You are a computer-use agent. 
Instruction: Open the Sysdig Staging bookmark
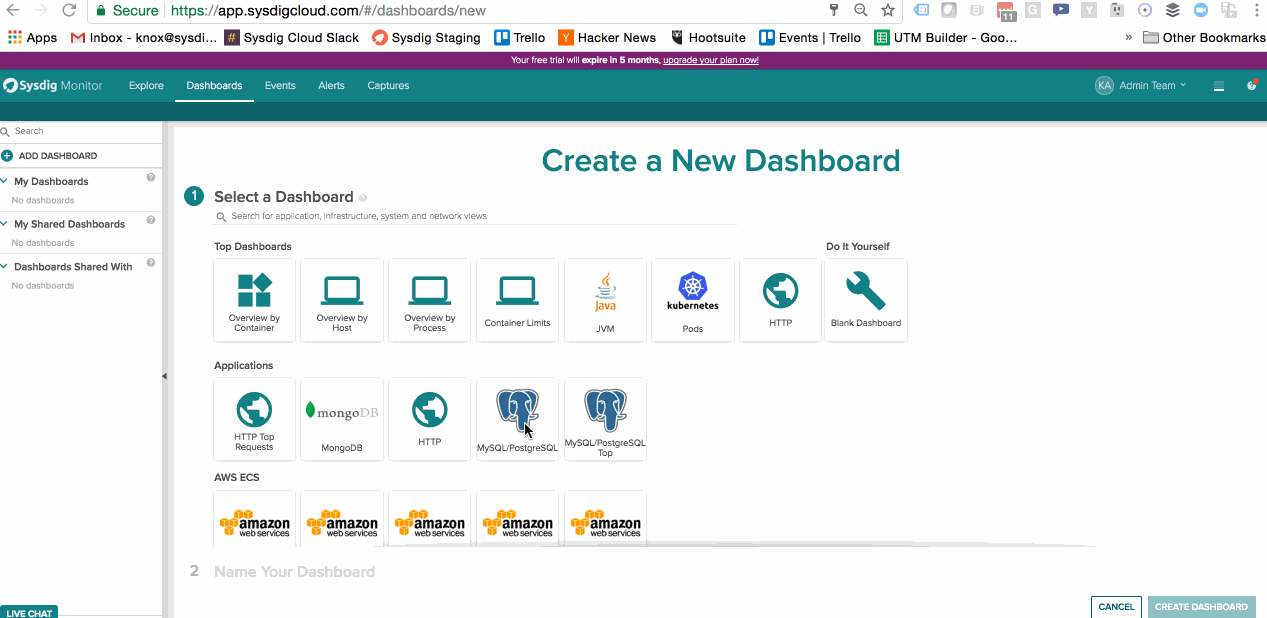point(426,37)
